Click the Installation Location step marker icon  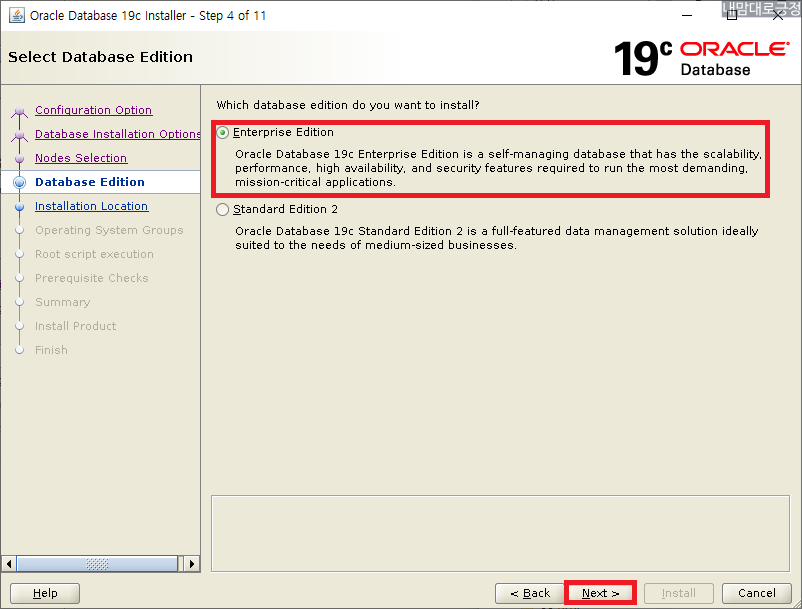19,207
